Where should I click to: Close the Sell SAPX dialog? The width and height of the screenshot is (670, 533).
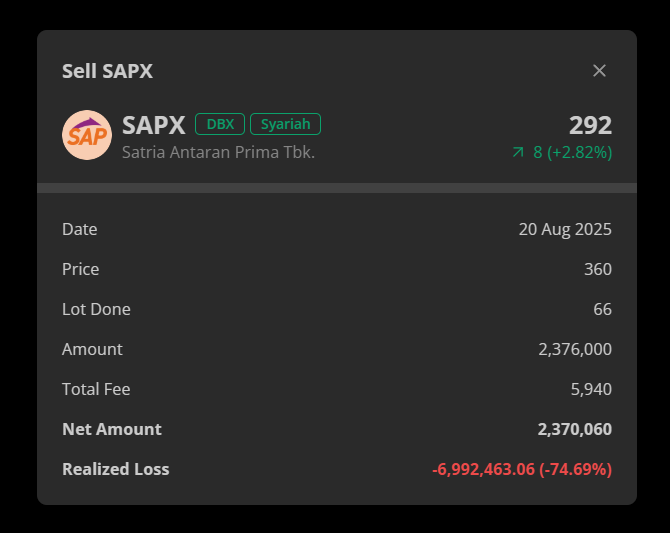[599, 71]
